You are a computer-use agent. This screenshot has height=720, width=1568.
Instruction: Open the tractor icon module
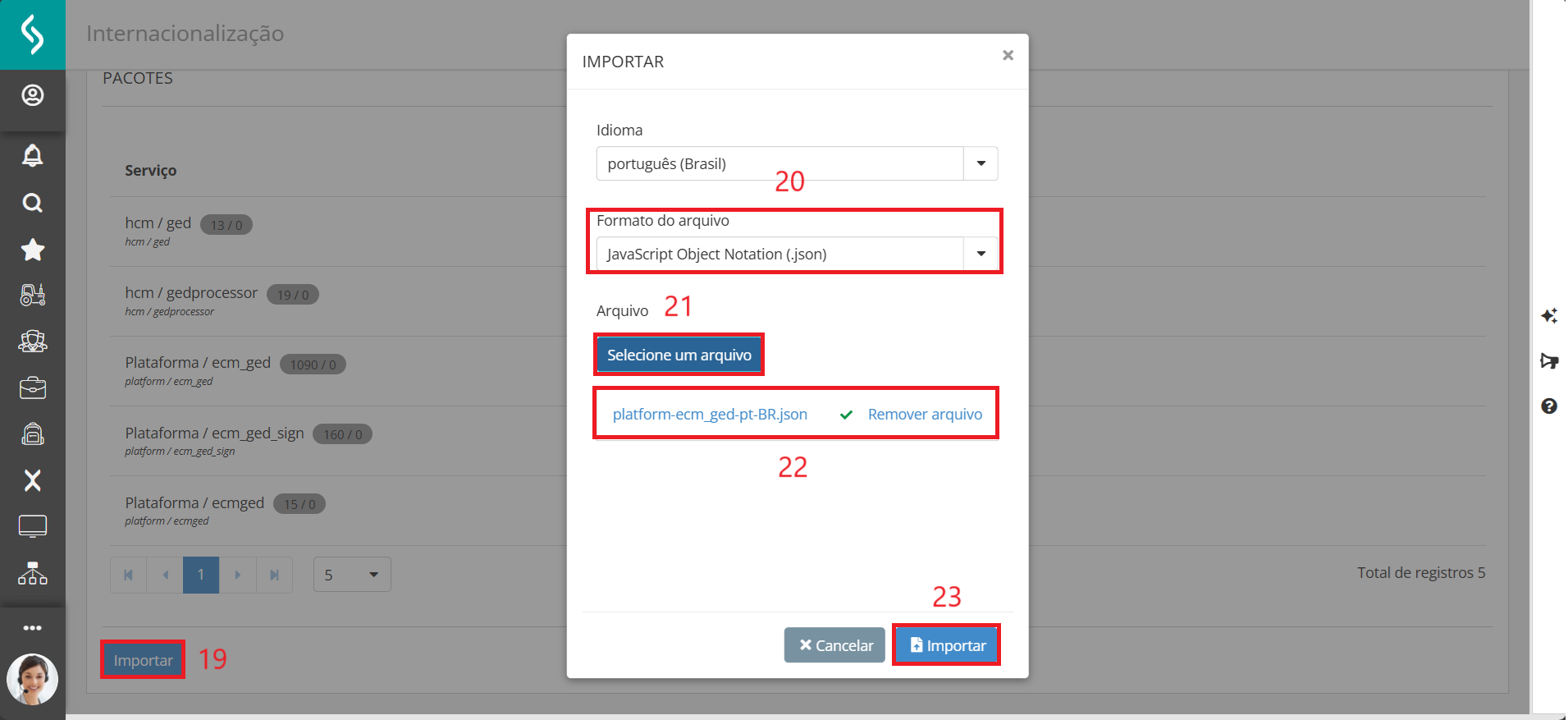[32, 295]
